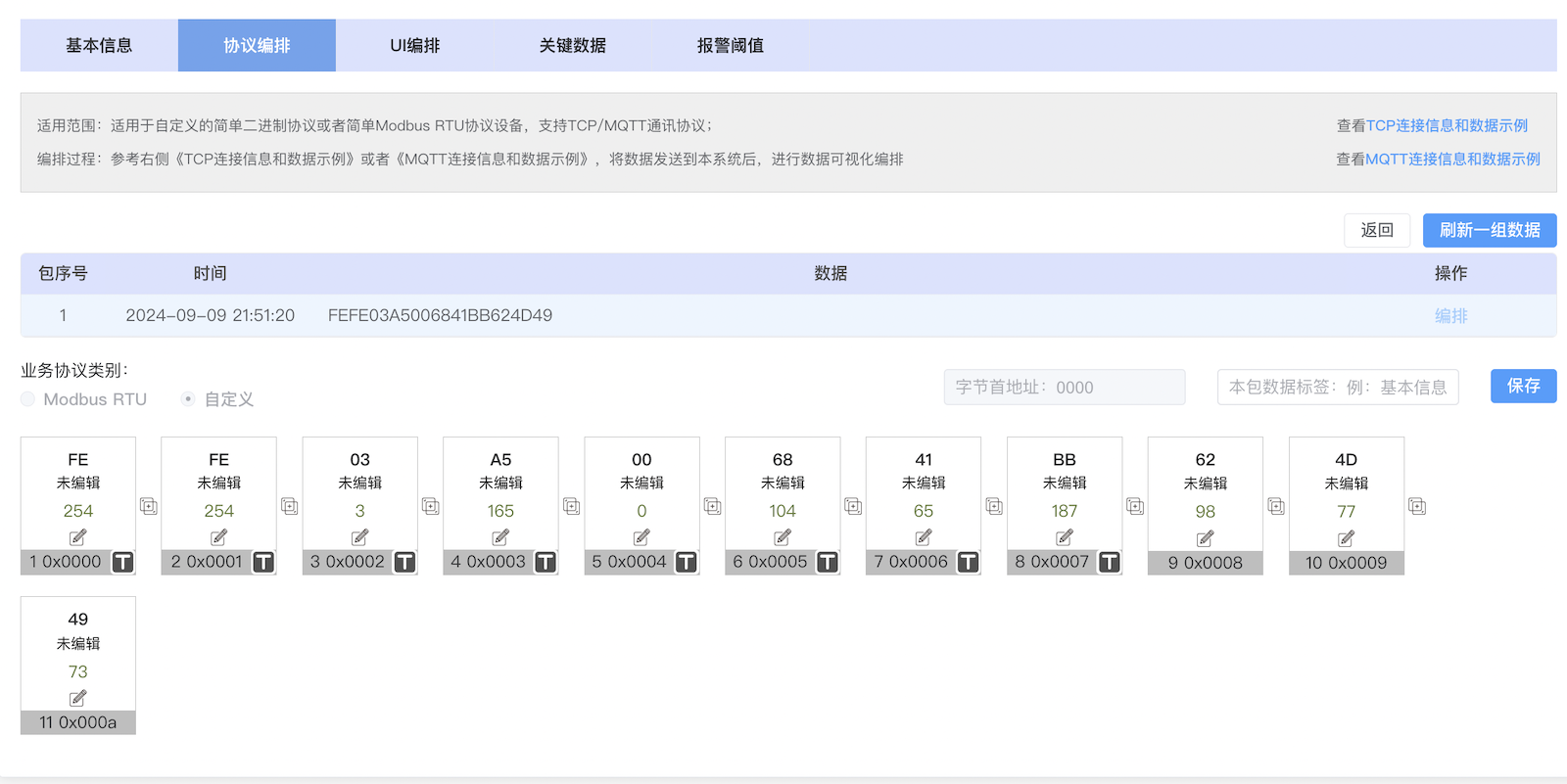Edit the byte 49 card at 0x000a

tap(78, 698)
